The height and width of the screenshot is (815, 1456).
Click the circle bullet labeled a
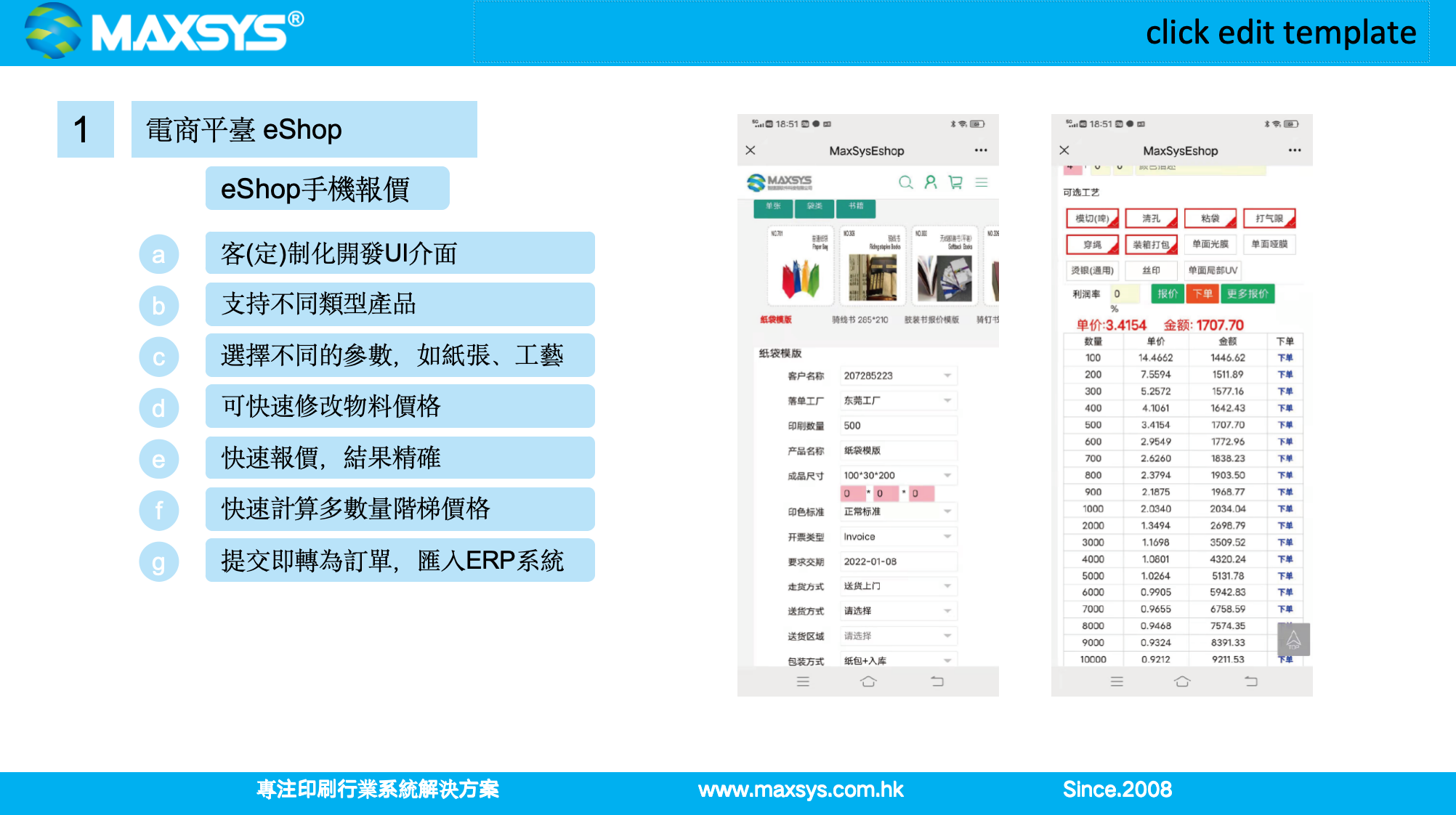click(158, 254)
